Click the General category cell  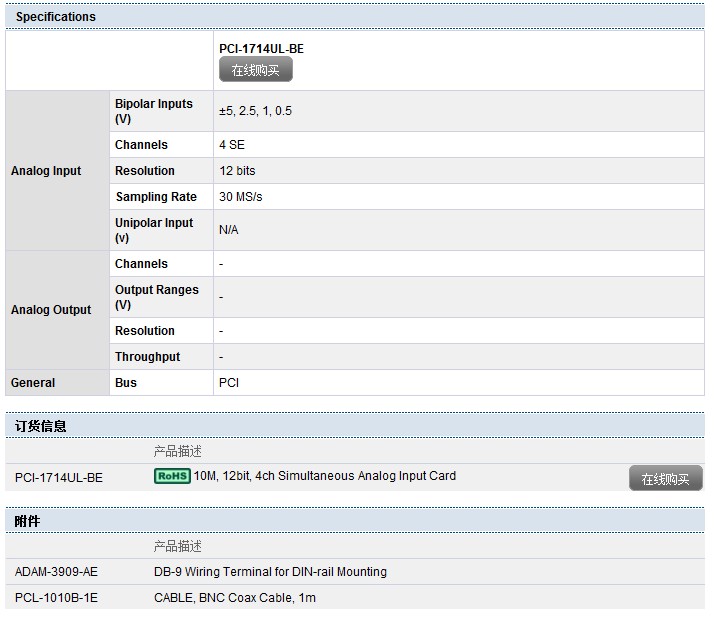(x=57, y=383)
